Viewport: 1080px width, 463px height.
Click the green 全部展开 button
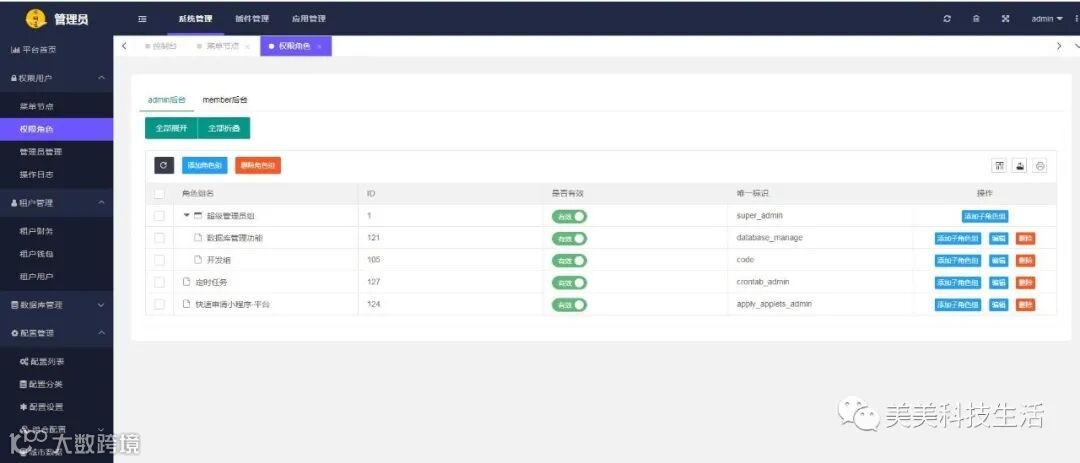tap(172, 128)
